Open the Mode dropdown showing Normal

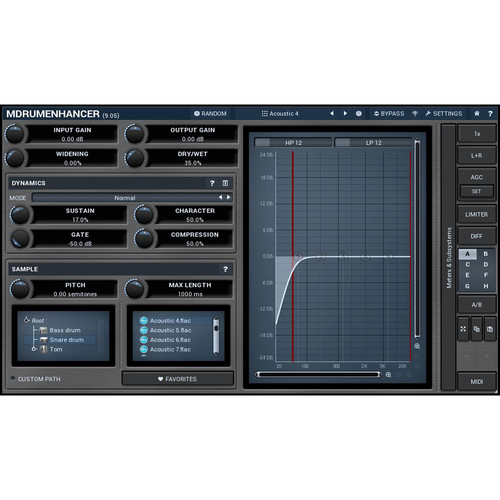click(132, 198)
